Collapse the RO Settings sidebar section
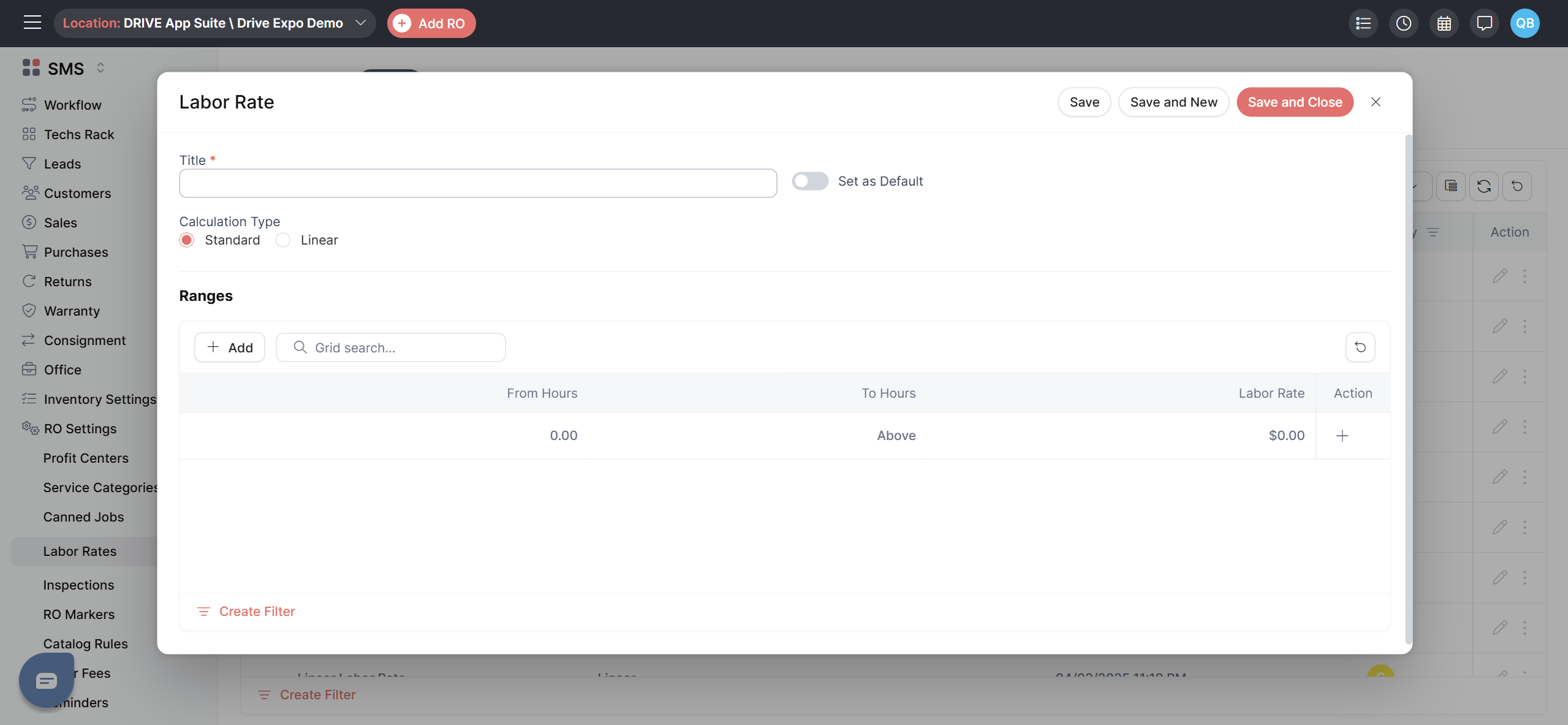 [x=80, y=428]
